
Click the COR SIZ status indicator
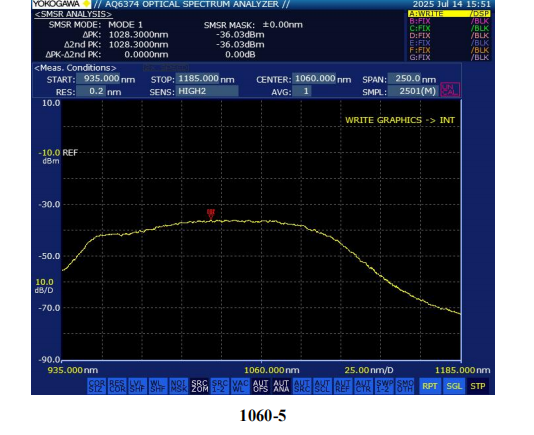coord(96,386)
